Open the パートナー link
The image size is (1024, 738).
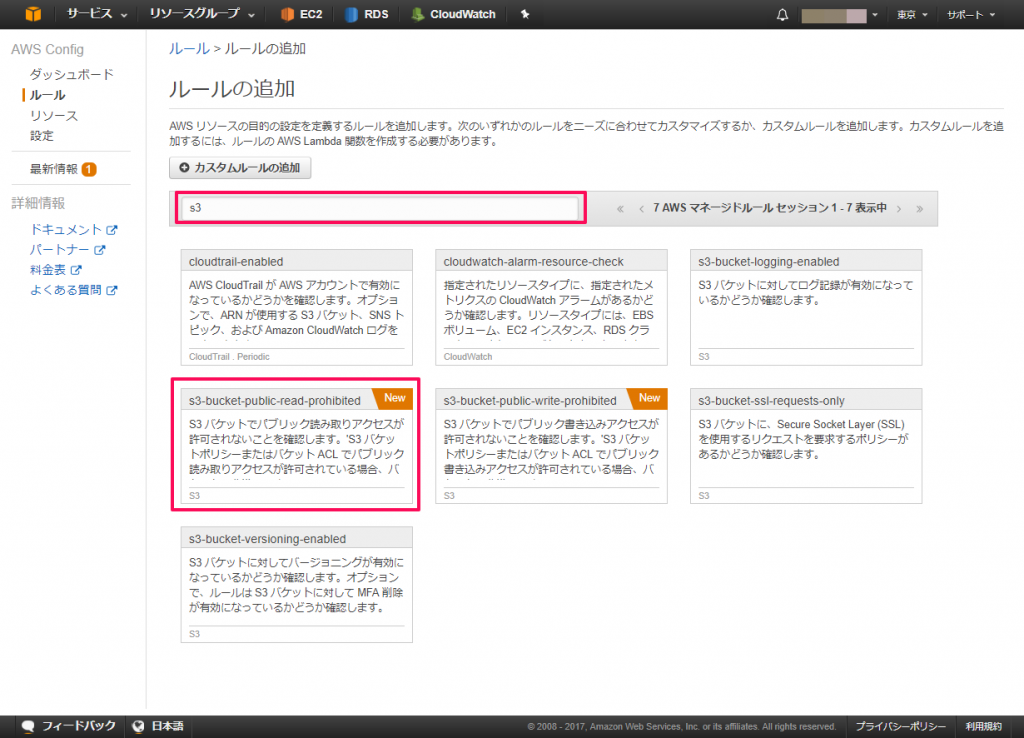pos(59,250)
